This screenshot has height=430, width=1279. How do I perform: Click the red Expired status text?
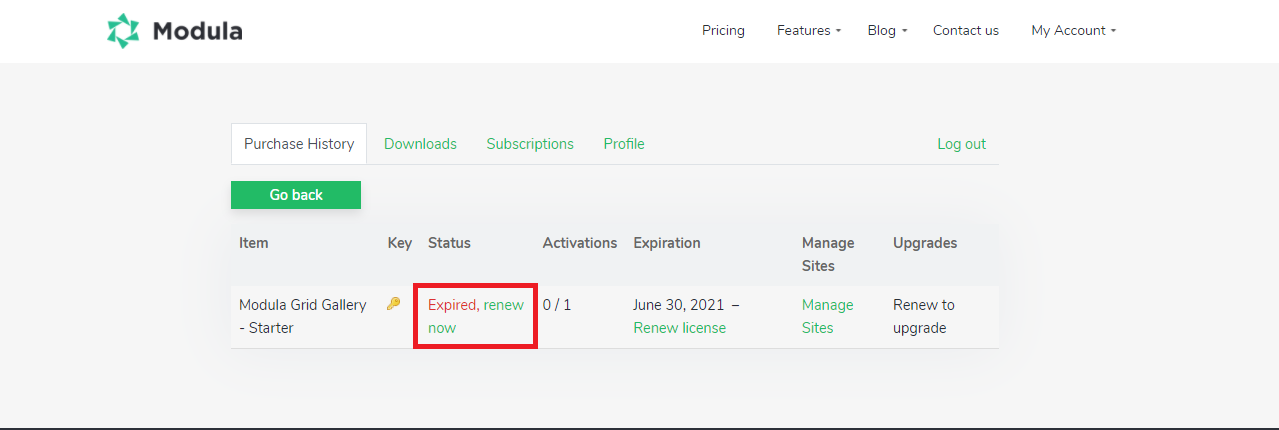[452, 305]
